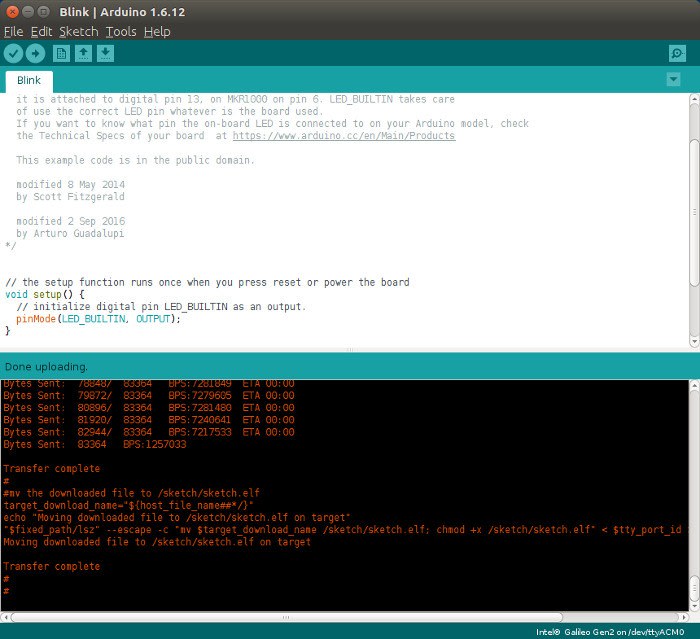
Task: Click the '// the setup function runs once' comment
Action: coord(207,282)
